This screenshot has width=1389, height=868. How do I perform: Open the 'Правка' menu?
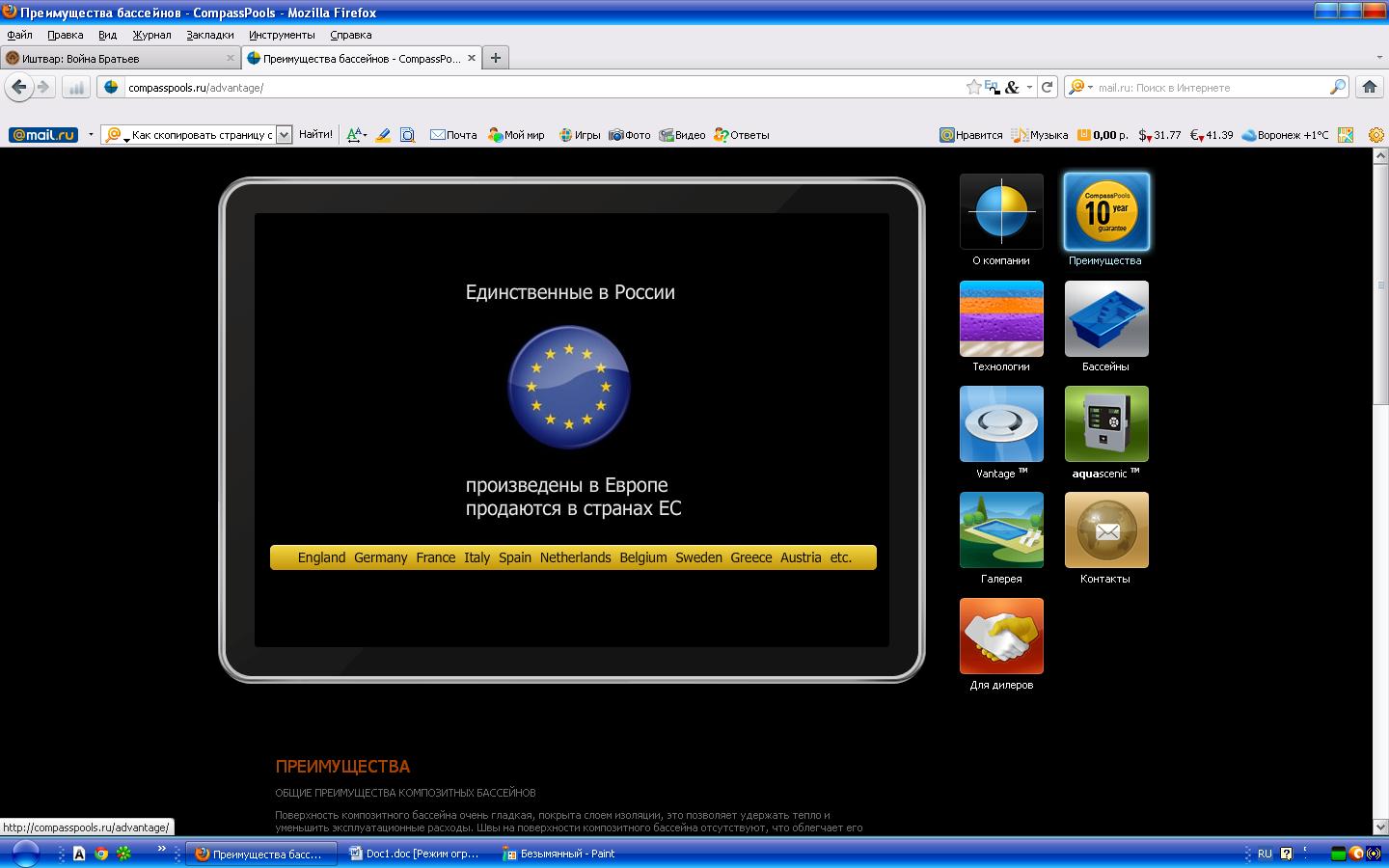[x=66, y=35]
